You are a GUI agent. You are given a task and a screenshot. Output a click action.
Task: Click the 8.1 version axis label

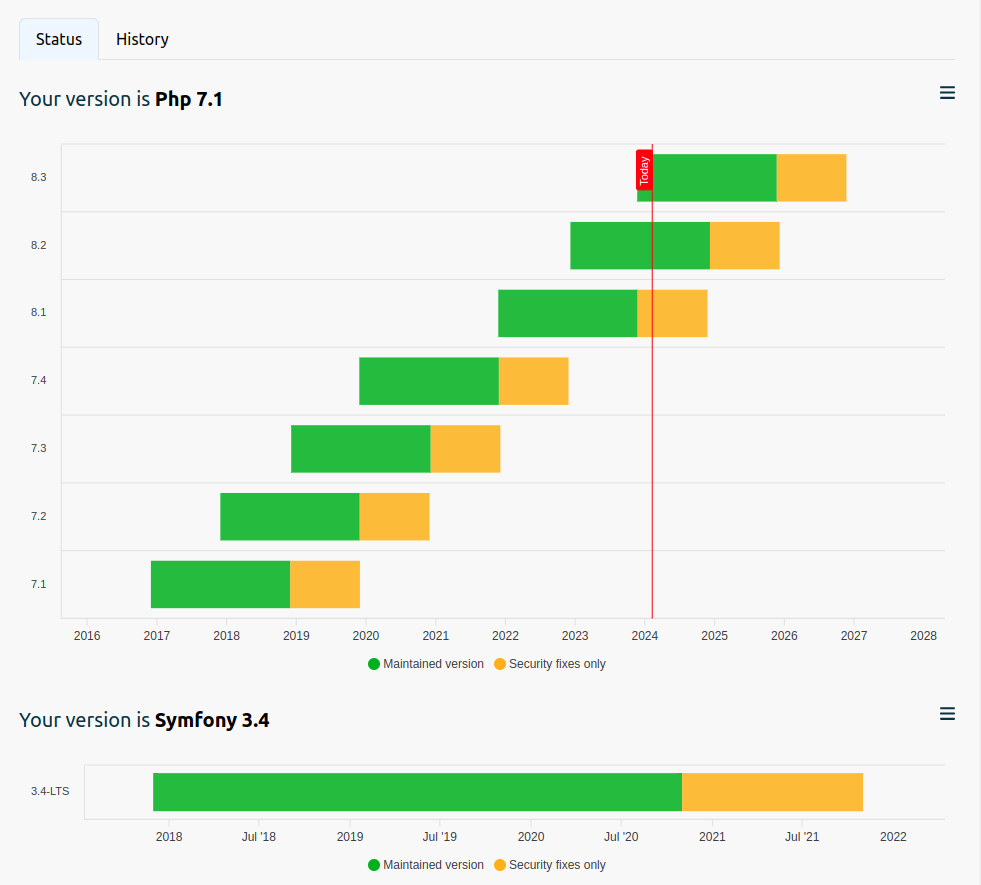[x=39, y=312]
